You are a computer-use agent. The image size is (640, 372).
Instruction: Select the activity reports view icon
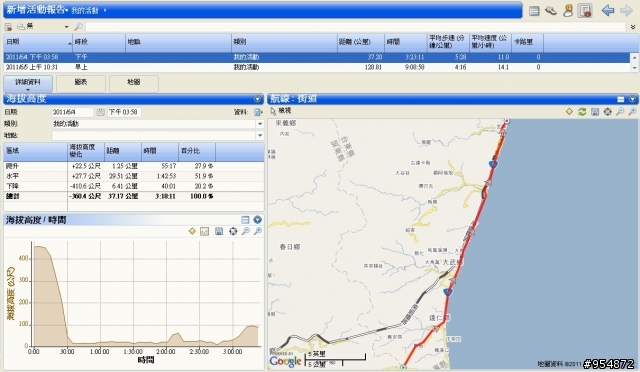click(585, 11)
